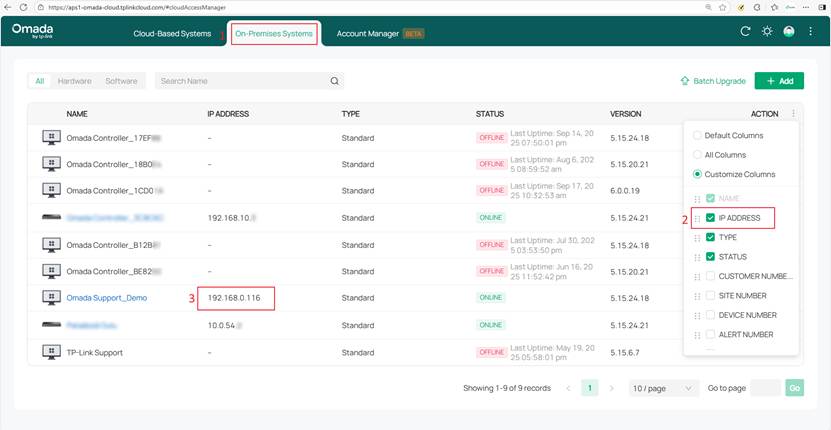This screenshot has width=831, height=430.
Task: Open the user account avatar menu
Action: coord(789,32)
